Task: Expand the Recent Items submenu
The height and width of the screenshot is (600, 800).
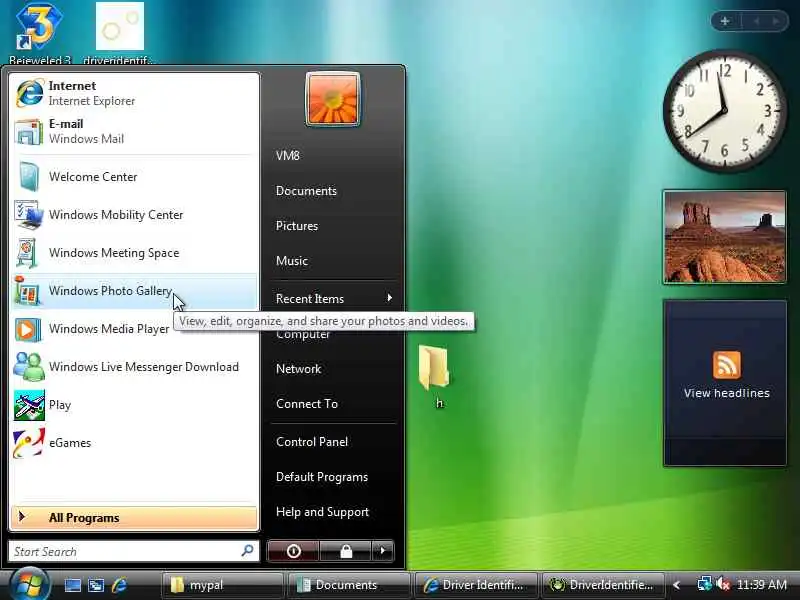Action: [333, 298]
